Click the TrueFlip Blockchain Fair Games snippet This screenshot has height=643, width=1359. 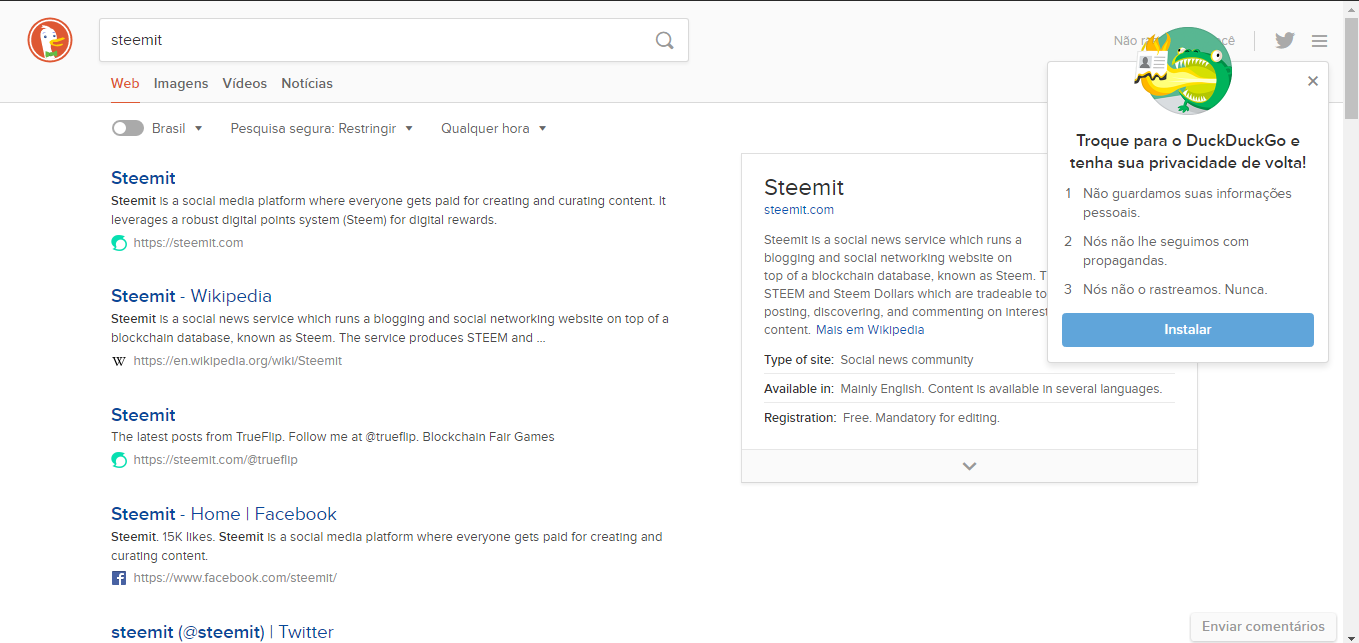(x=333, y=437)
